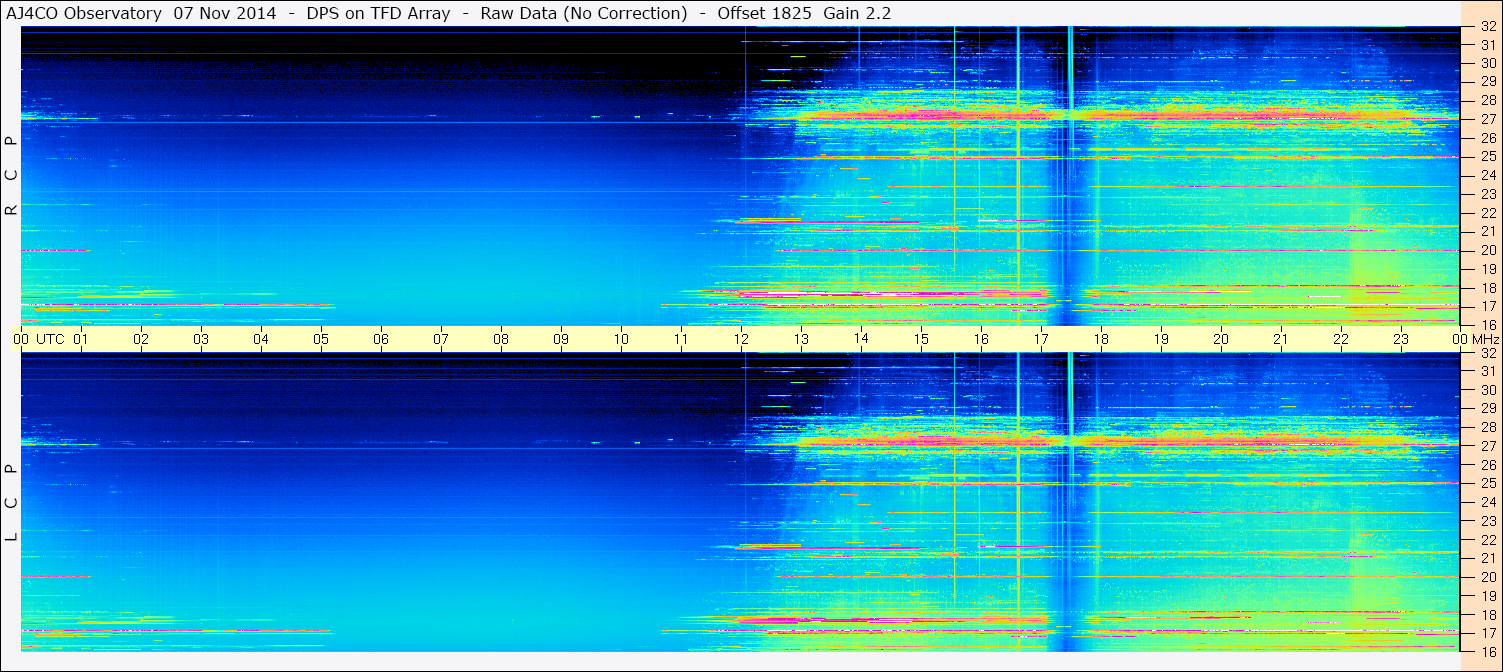The width and height of the screenshot is (1503, 672).
Task: Click 27 MHz label in upper RCP panel
Action: coord(1487,119)
